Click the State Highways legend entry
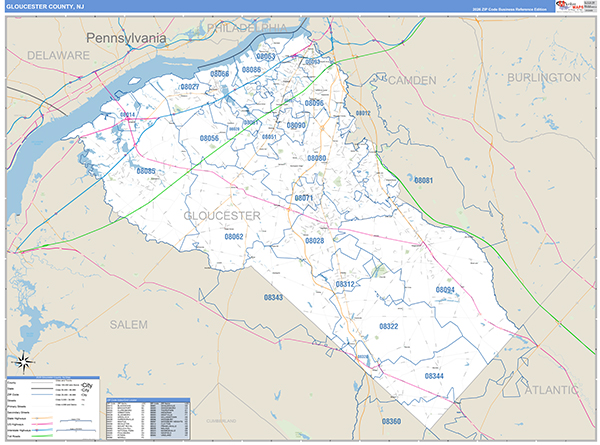Viewport: 600px width, 445px height. click(x=16, y=419)
